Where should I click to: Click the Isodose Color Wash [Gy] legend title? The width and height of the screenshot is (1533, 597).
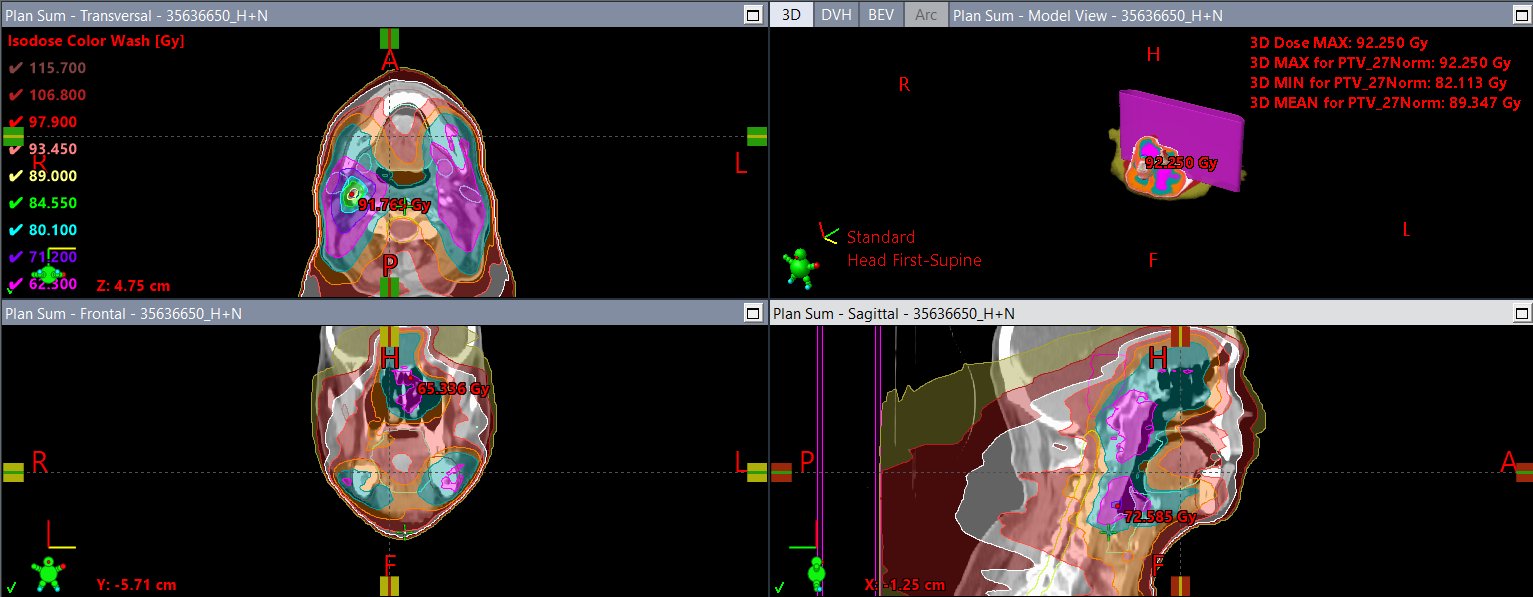pos(96,41)
